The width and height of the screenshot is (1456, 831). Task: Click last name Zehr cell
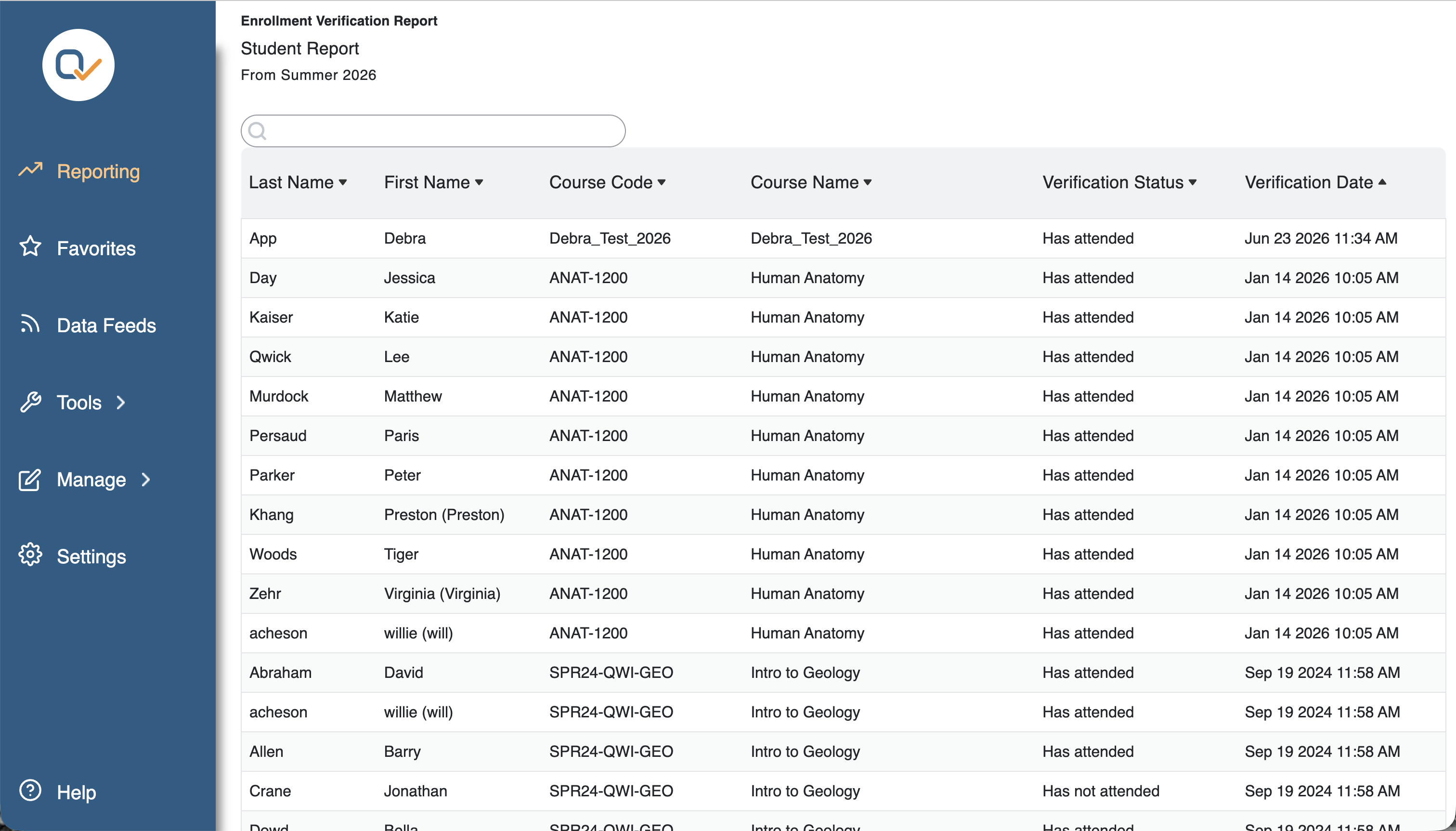click(265, 594)
